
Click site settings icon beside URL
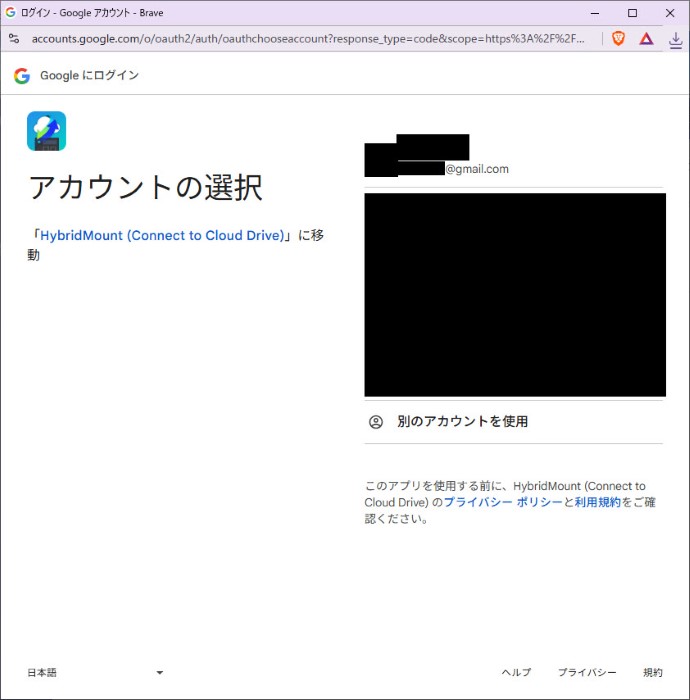13,39
